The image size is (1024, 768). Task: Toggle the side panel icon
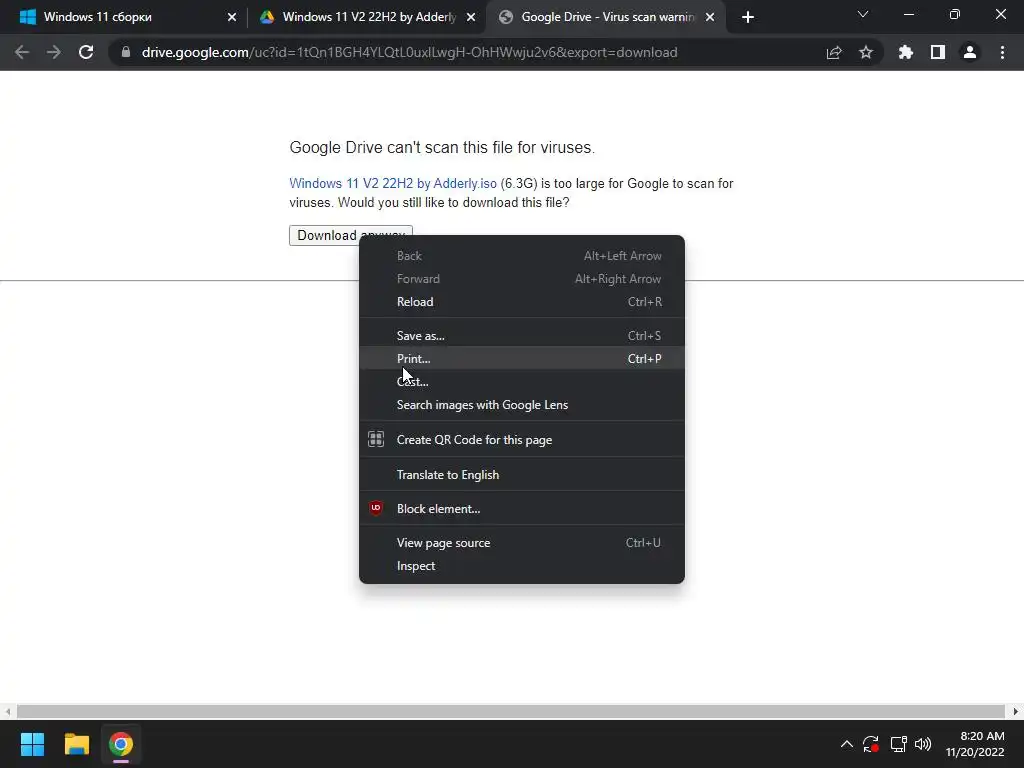click(938, 52)
